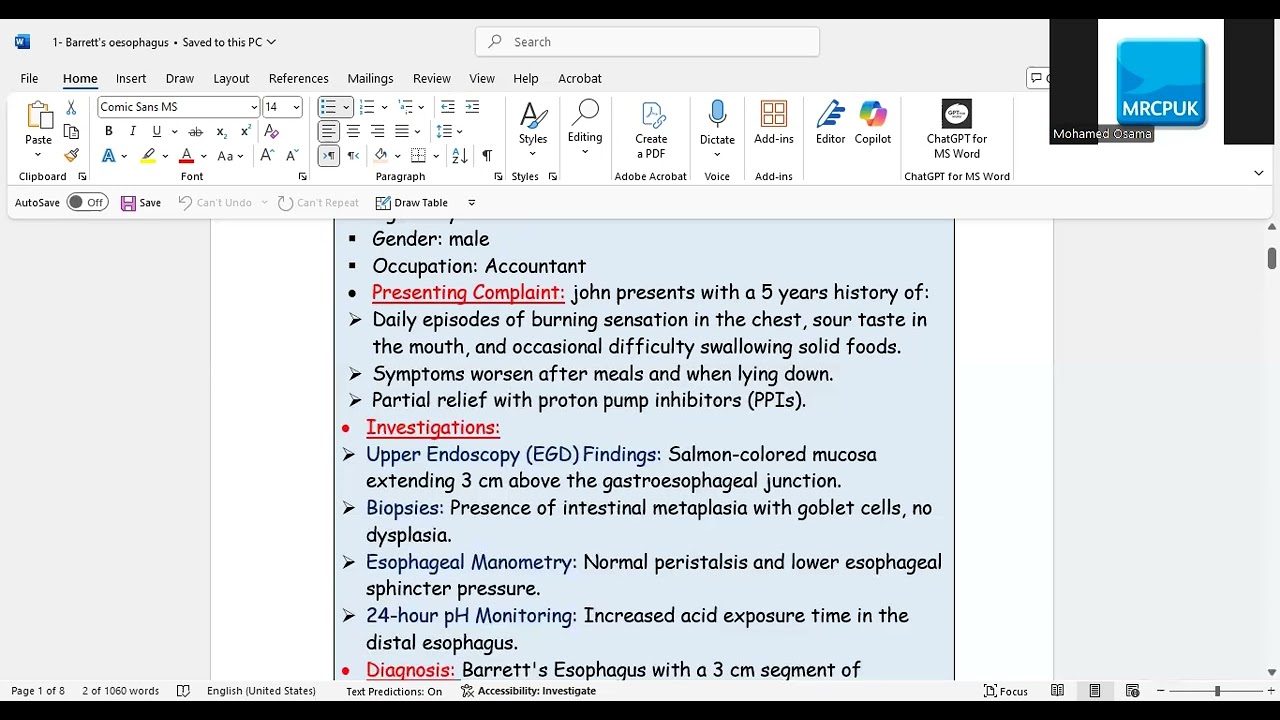
Task: Toggle Underline formatting
Action: (x=156, y=131)
